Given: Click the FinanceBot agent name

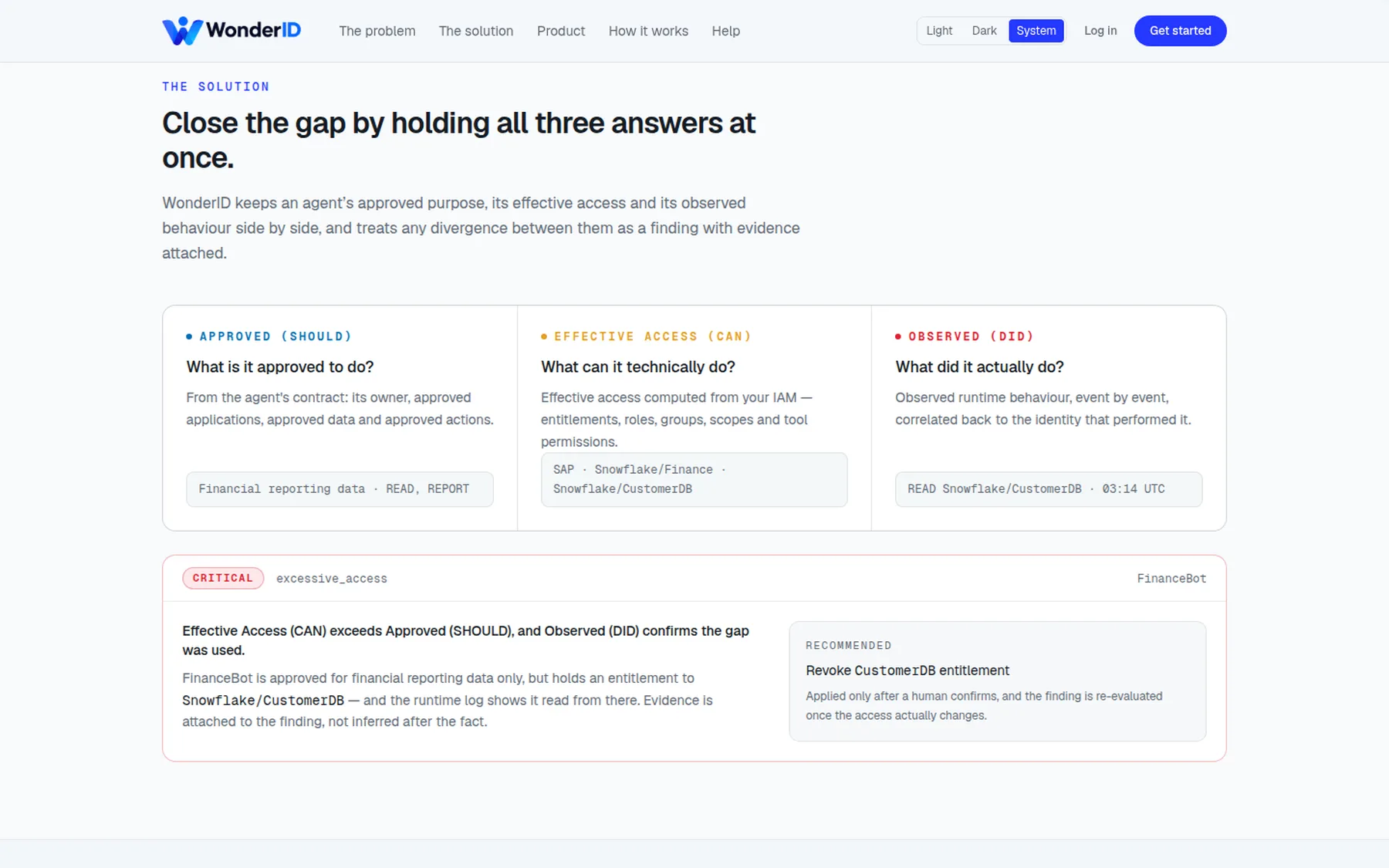Looking at the screenshot, I should [1171, 579].
